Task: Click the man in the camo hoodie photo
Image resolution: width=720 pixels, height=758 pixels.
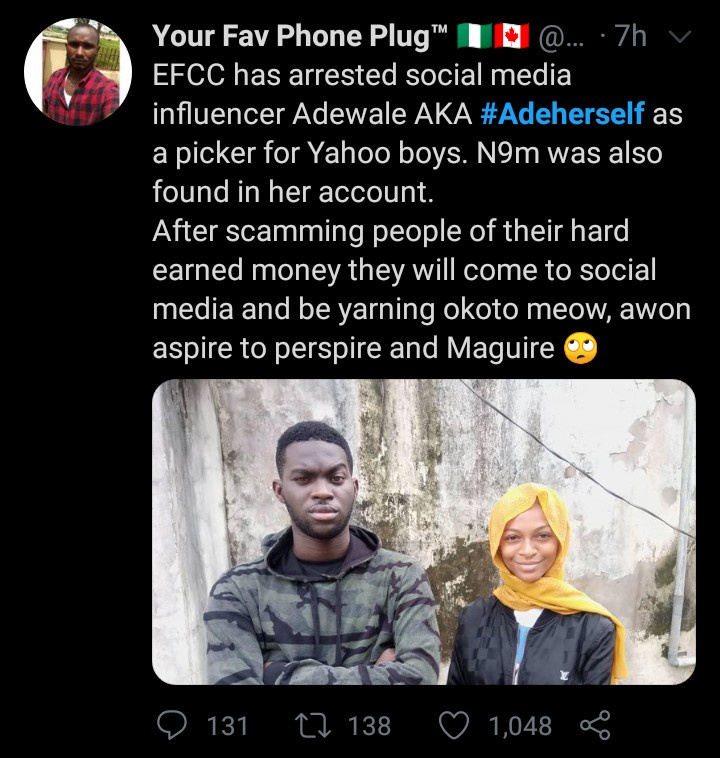Action: point(320,560)
